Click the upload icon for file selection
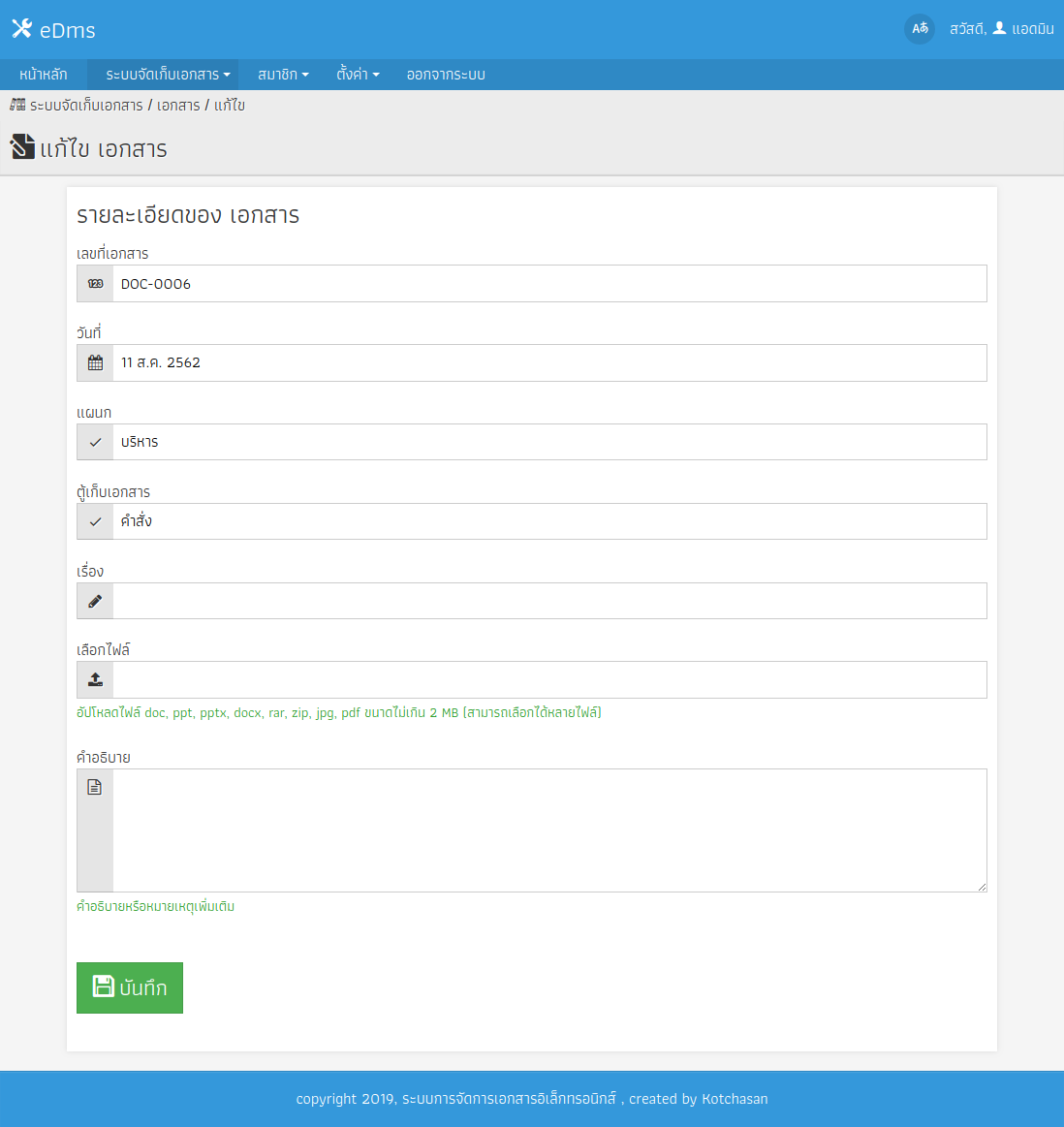Screen dimensions: 1064x1127 click(95, 680)
